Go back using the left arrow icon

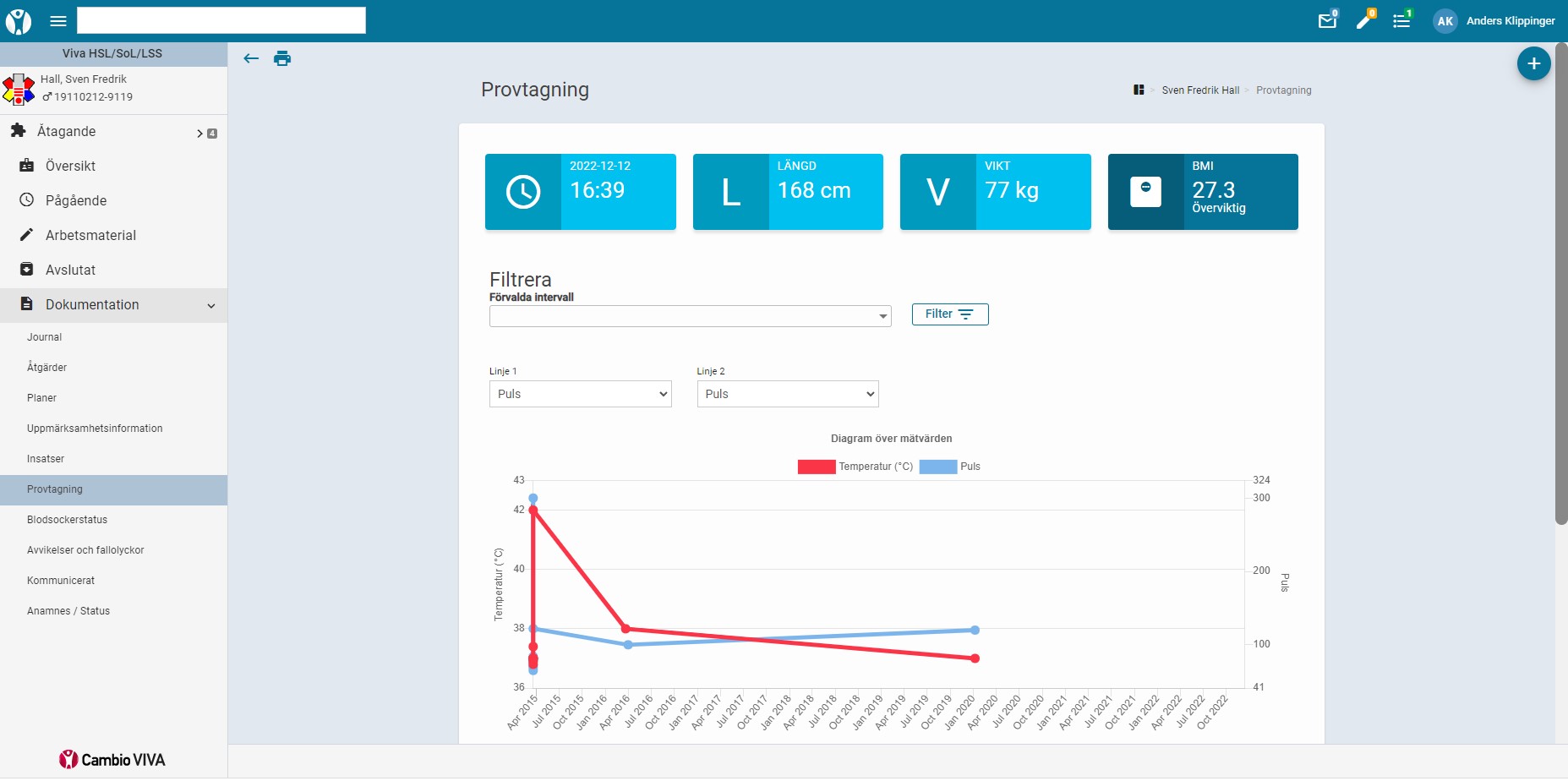pyautogui.click(x=251, y=58)
